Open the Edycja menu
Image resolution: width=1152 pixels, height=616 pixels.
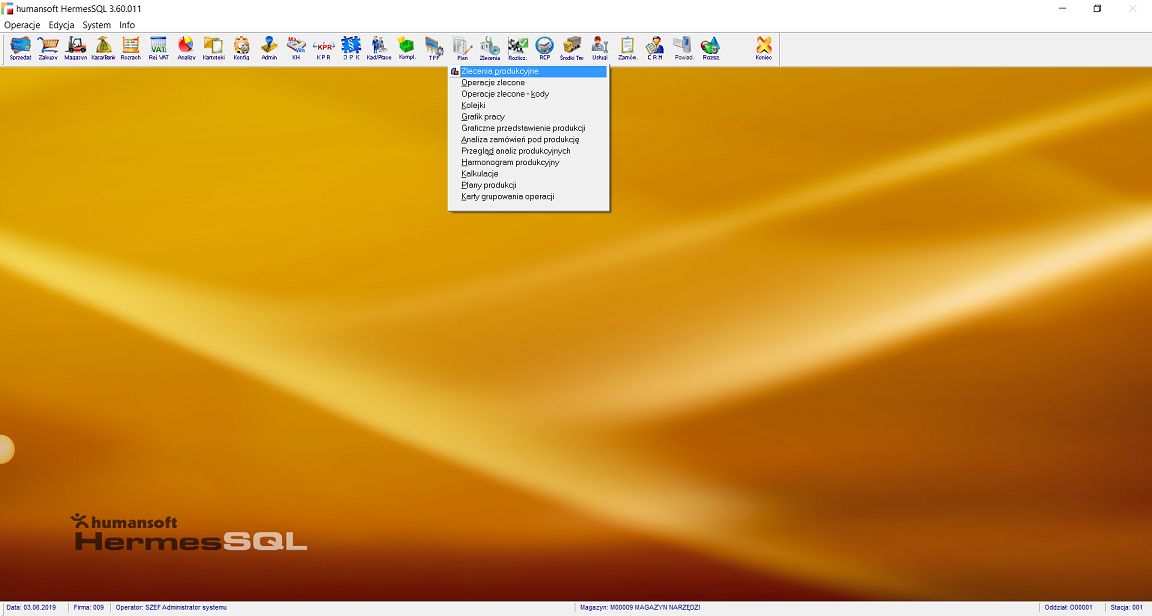click(62, 25)
